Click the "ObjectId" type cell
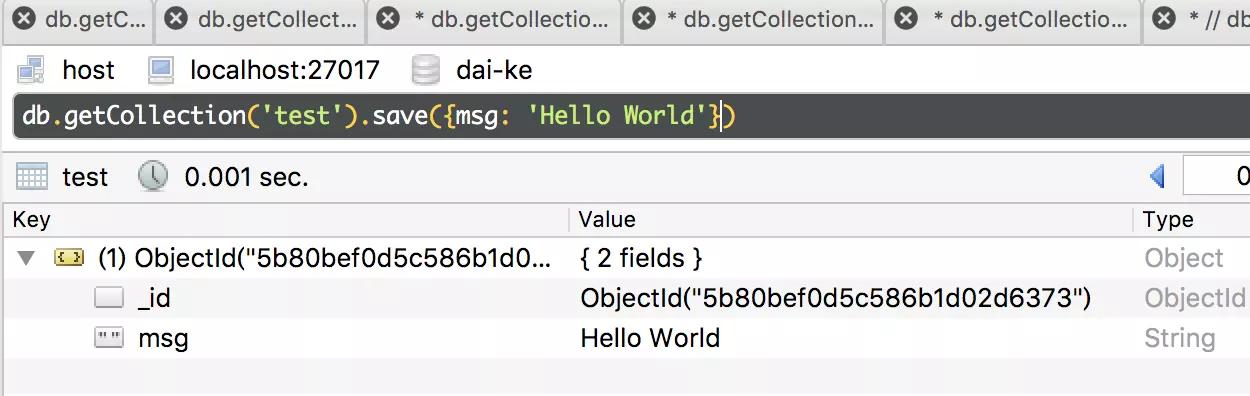The height and width of the screenshot is (396, 1250). tap(1195, 298)
